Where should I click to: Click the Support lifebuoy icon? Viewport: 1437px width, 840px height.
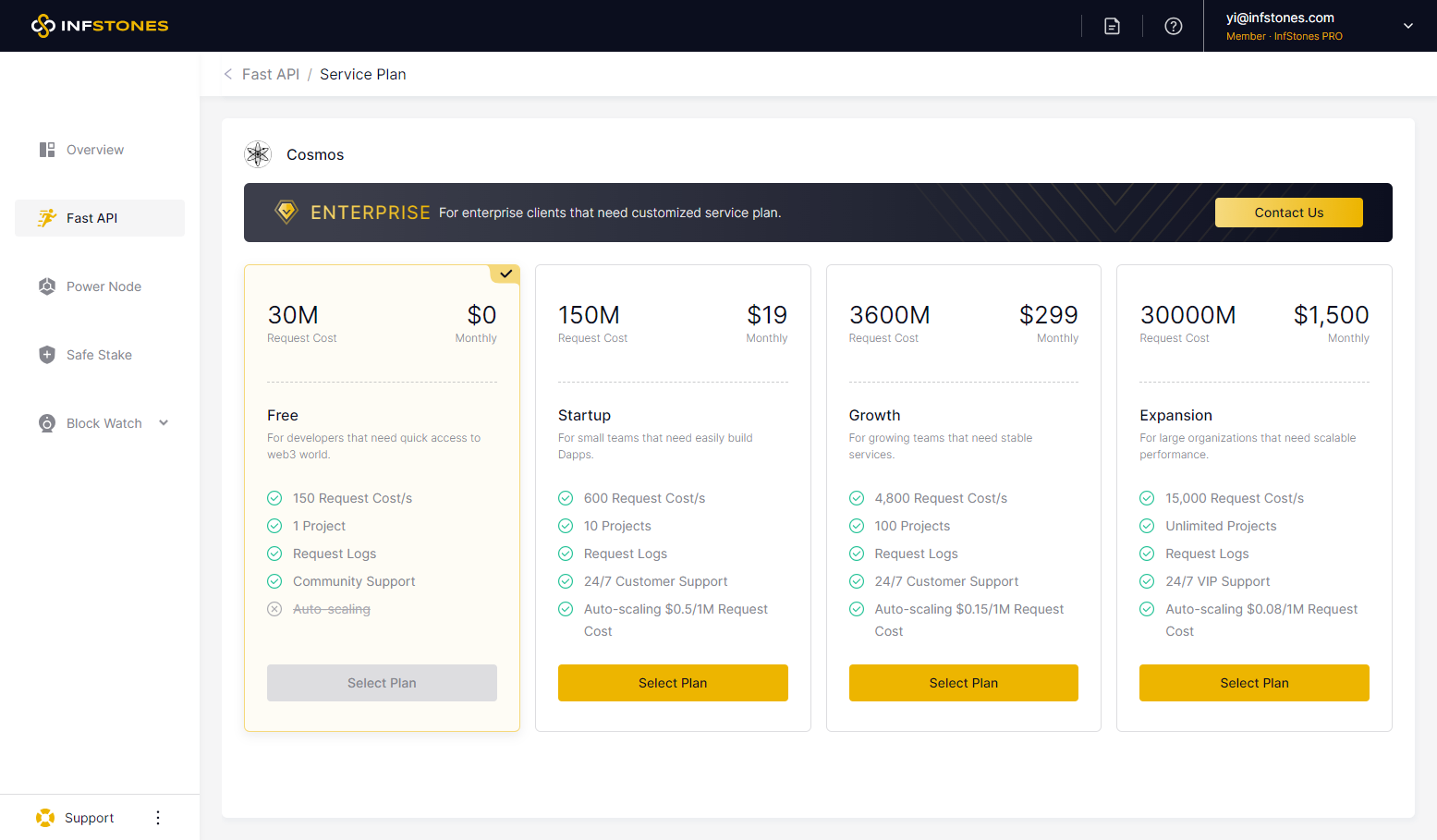tap(45, 818)
